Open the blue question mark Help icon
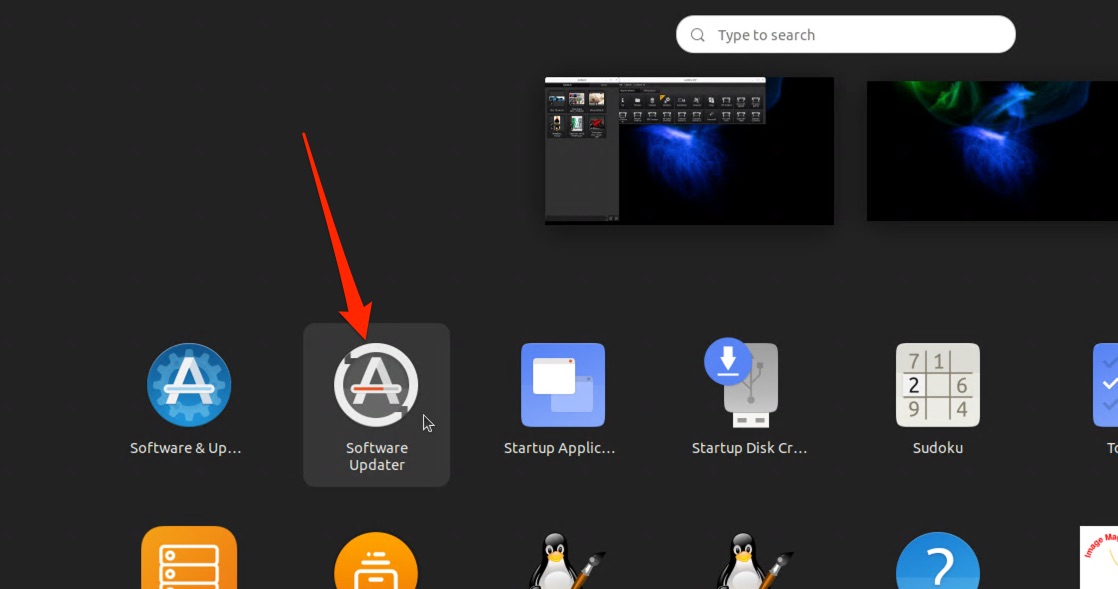This screenshot has height=589, width=1118. (x=937, y=562)
